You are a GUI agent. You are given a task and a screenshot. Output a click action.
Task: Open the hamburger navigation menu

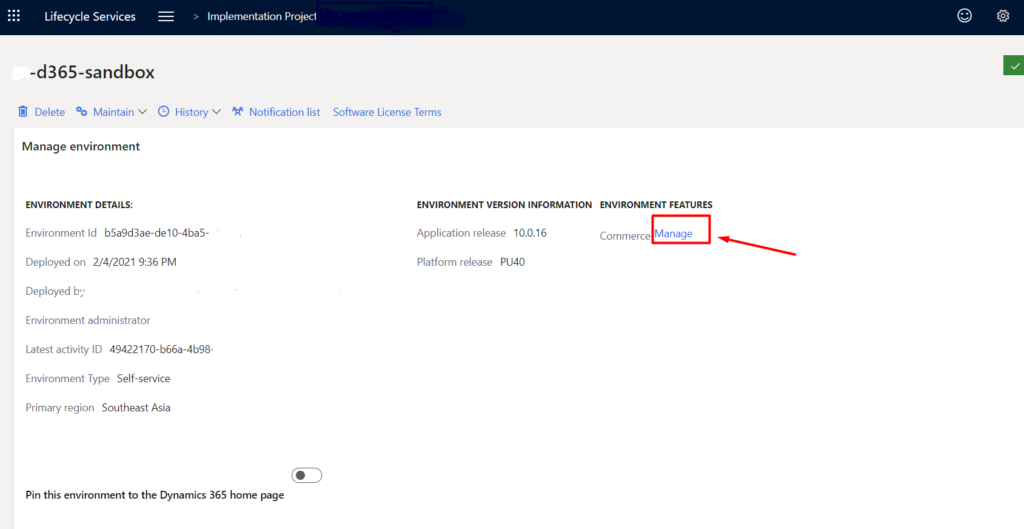(x=166, y=16)
